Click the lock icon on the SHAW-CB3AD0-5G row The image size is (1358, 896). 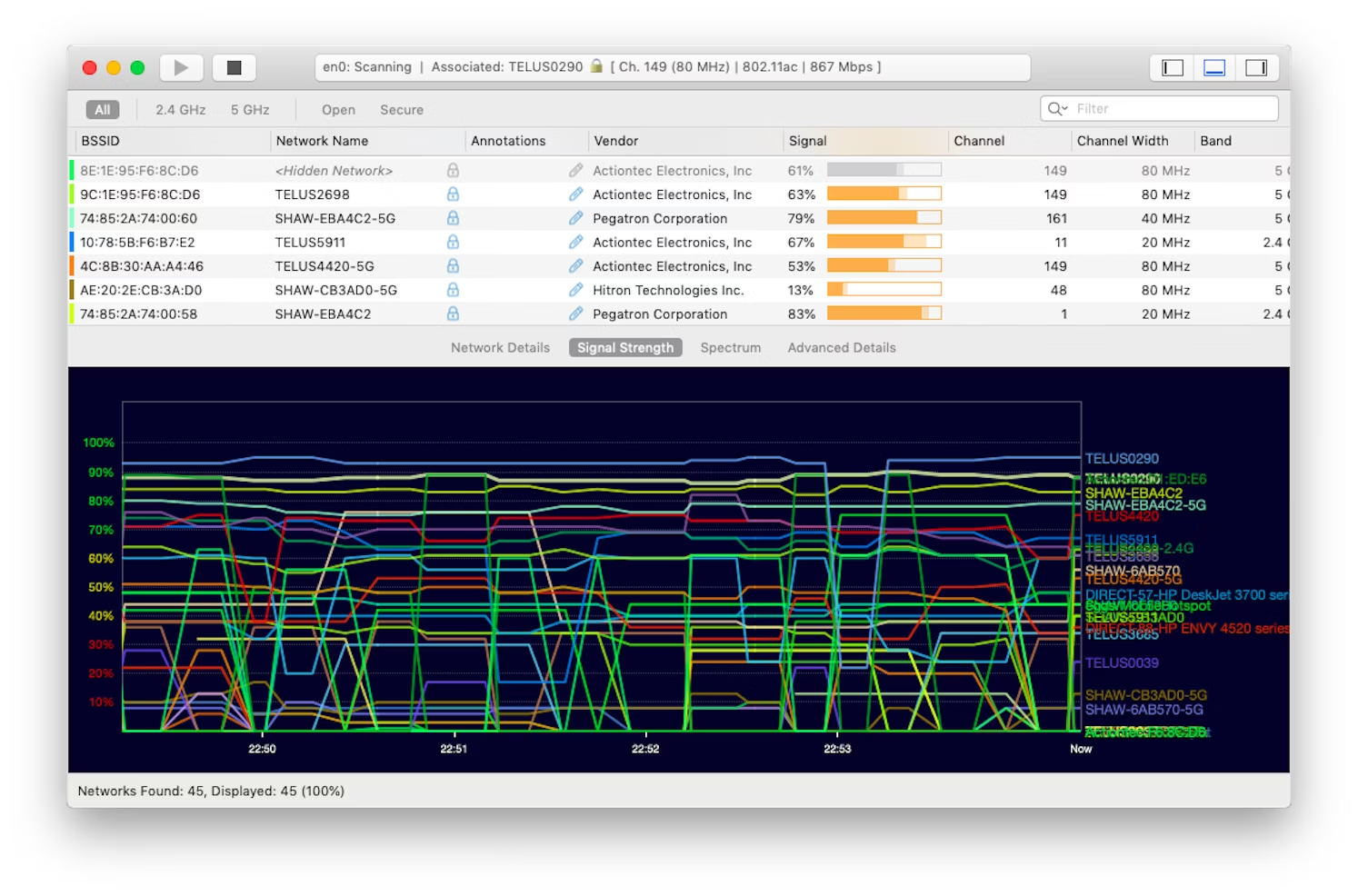(x=453, y=290)
